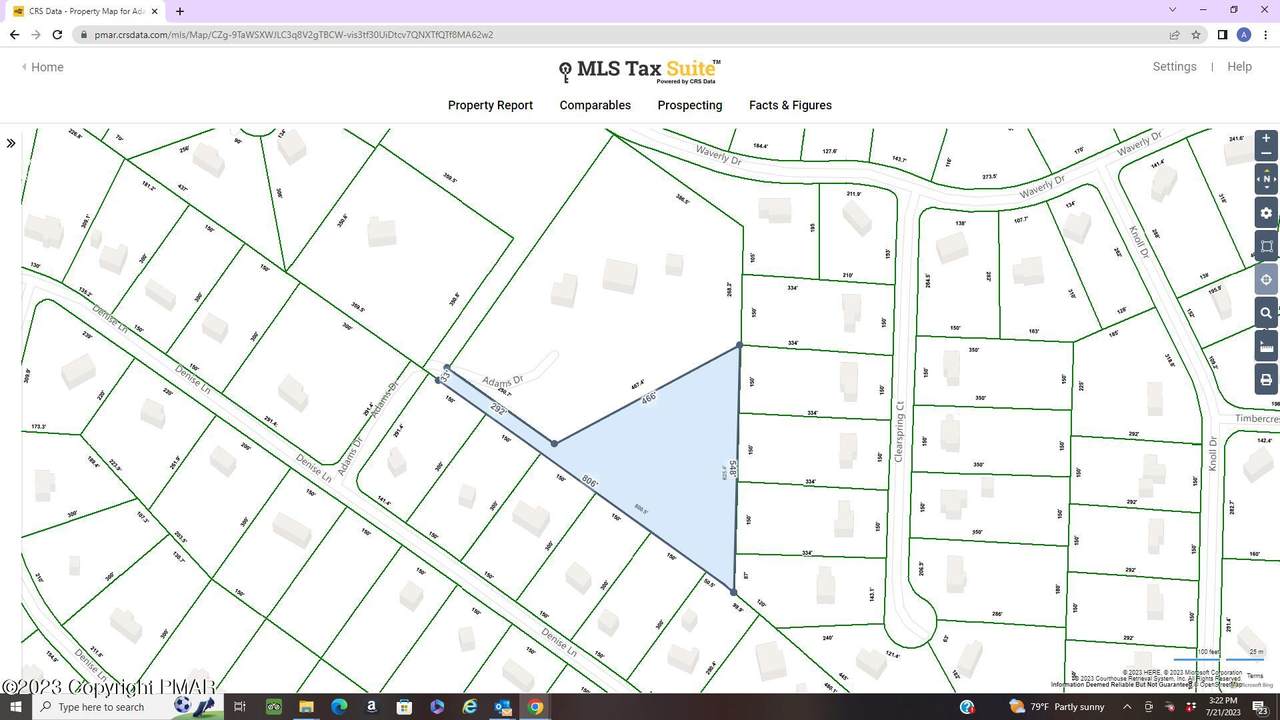Zoom out the map with minus button

[1266, 154]
